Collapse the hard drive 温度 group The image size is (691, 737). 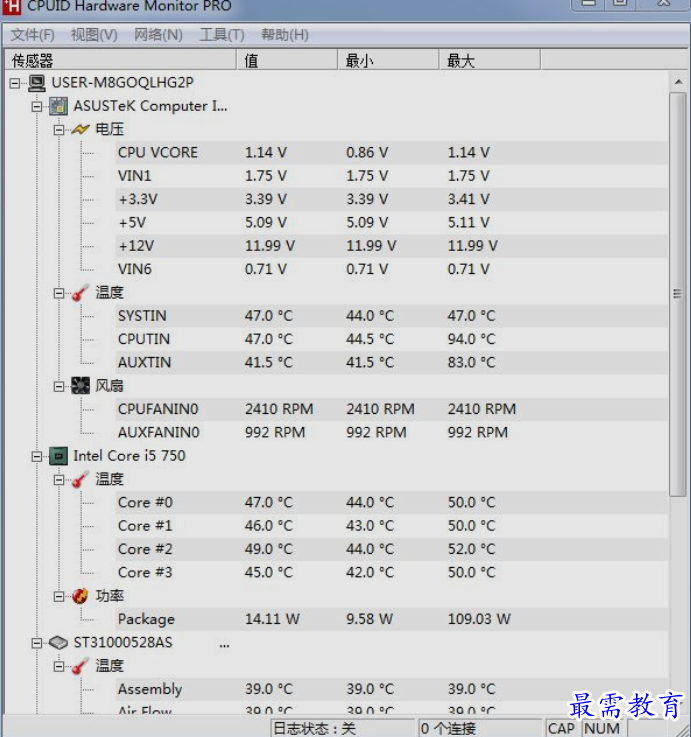click(59, 666)
